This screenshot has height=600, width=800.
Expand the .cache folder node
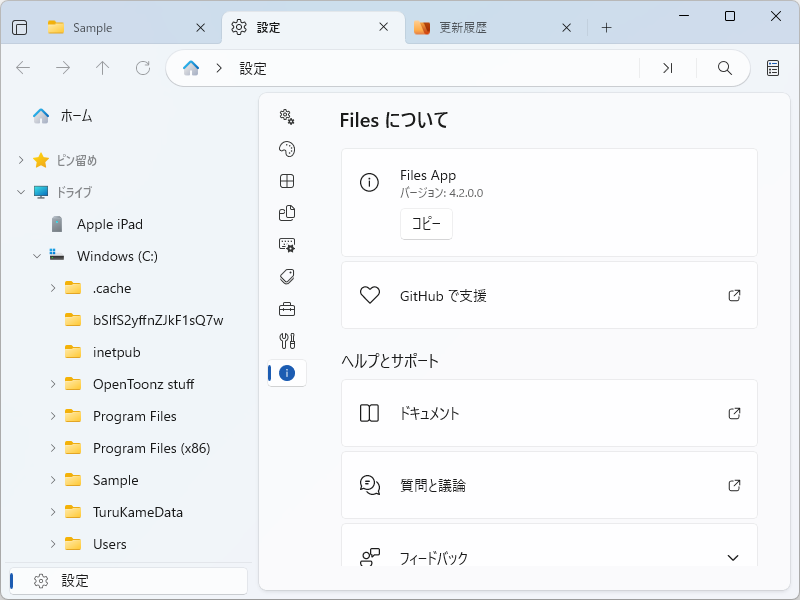tap(53, 288)
